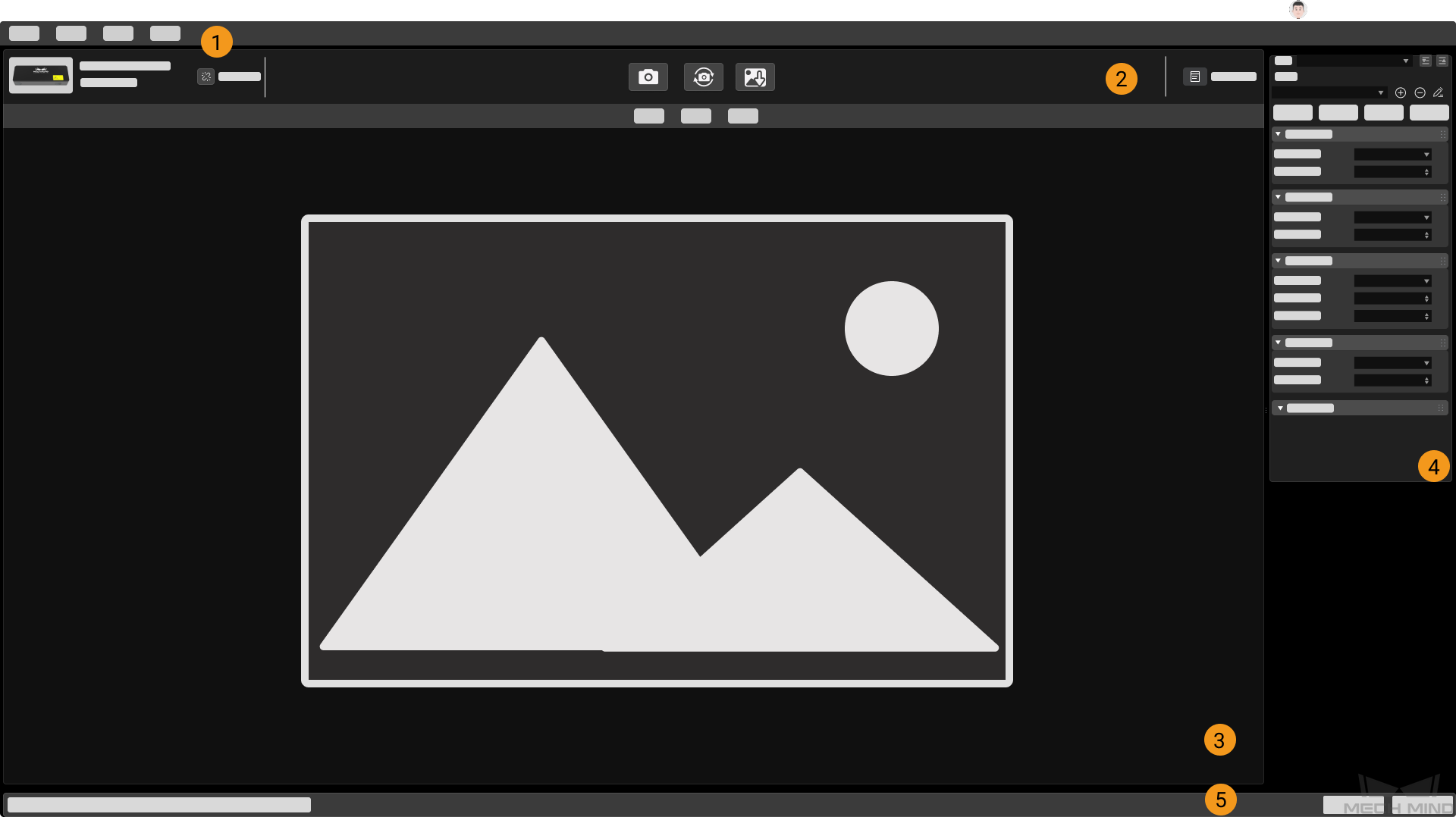Click the fourth button in the four-button row

pyautogui.click(x=1429, y=113)
